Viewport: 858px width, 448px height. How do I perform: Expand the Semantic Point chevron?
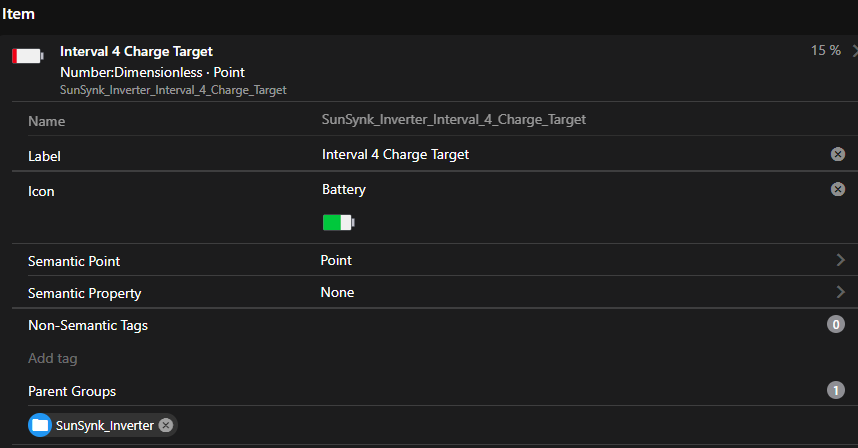coord(840,260)
